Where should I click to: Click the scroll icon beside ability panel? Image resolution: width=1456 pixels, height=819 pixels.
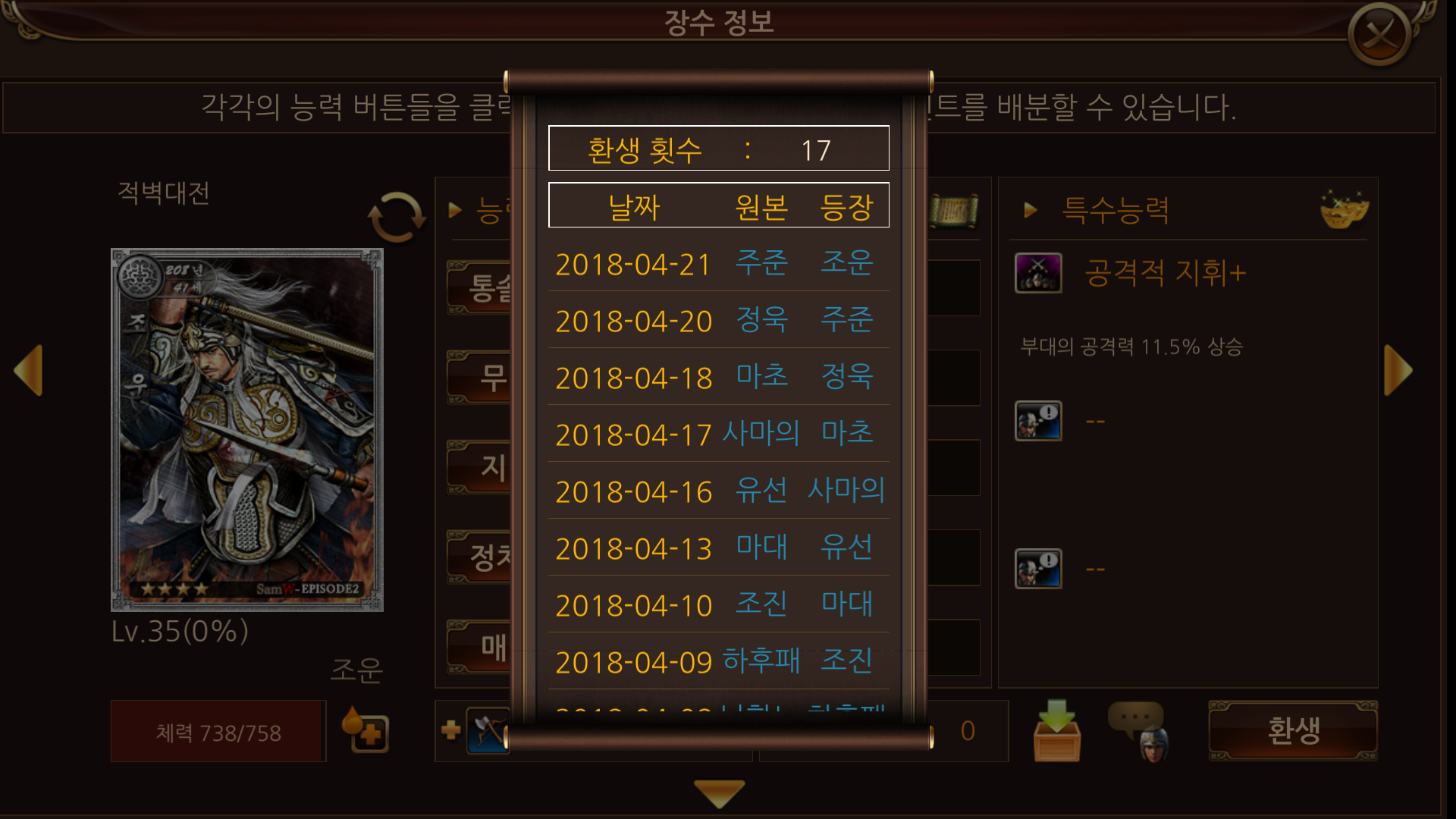click(x=954, y=210)
